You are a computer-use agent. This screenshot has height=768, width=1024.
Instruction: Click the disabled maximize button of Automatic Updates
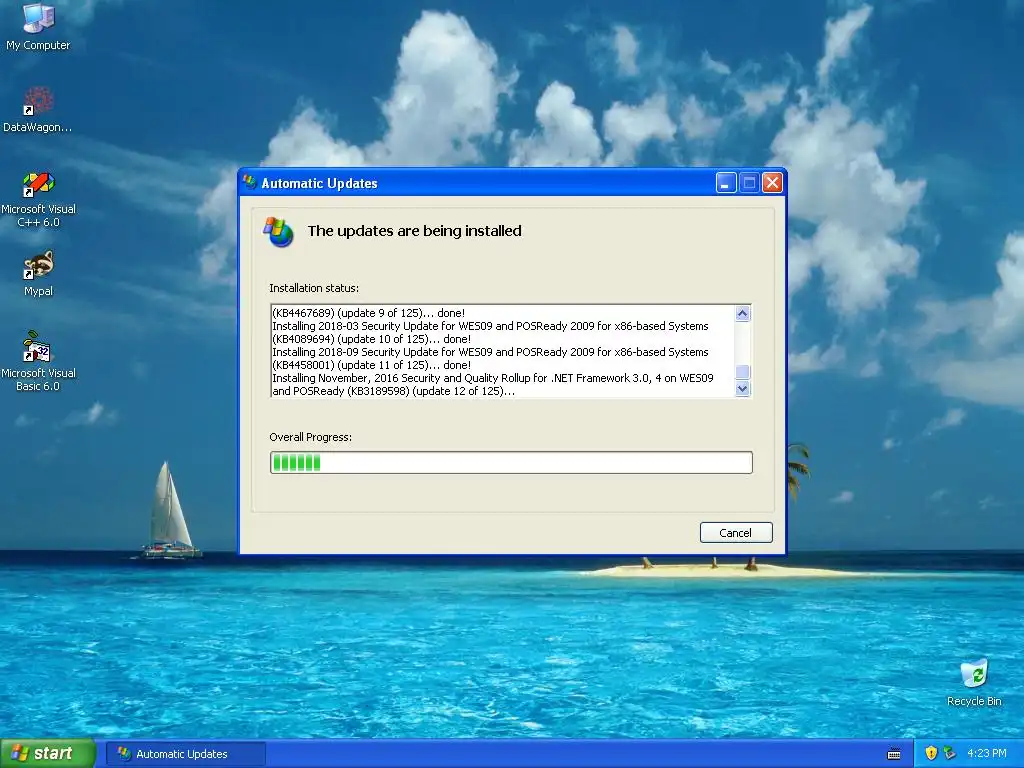click(749, 183)
